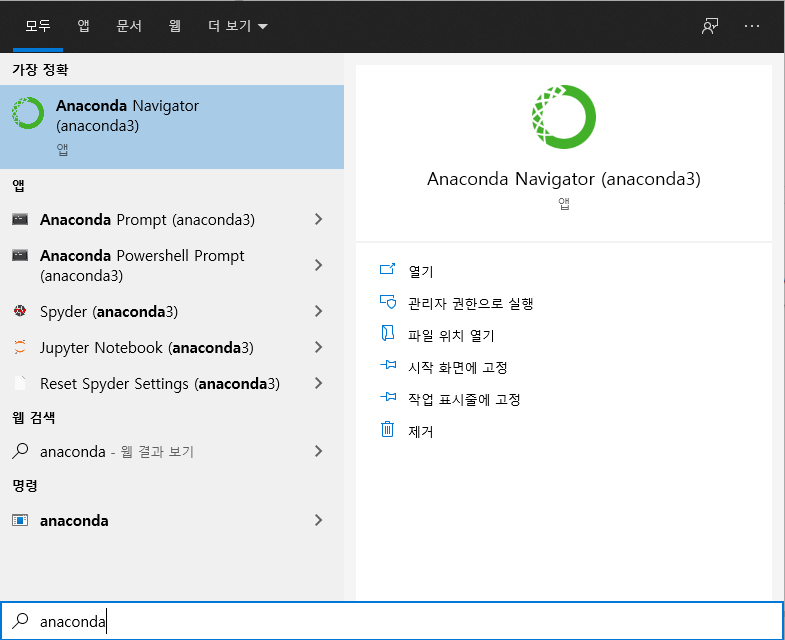Image resolution: width=785 pixels, height=640 pixels.
Task: Expand the anaconda command chevron
Action: click(x=318, y=520)
